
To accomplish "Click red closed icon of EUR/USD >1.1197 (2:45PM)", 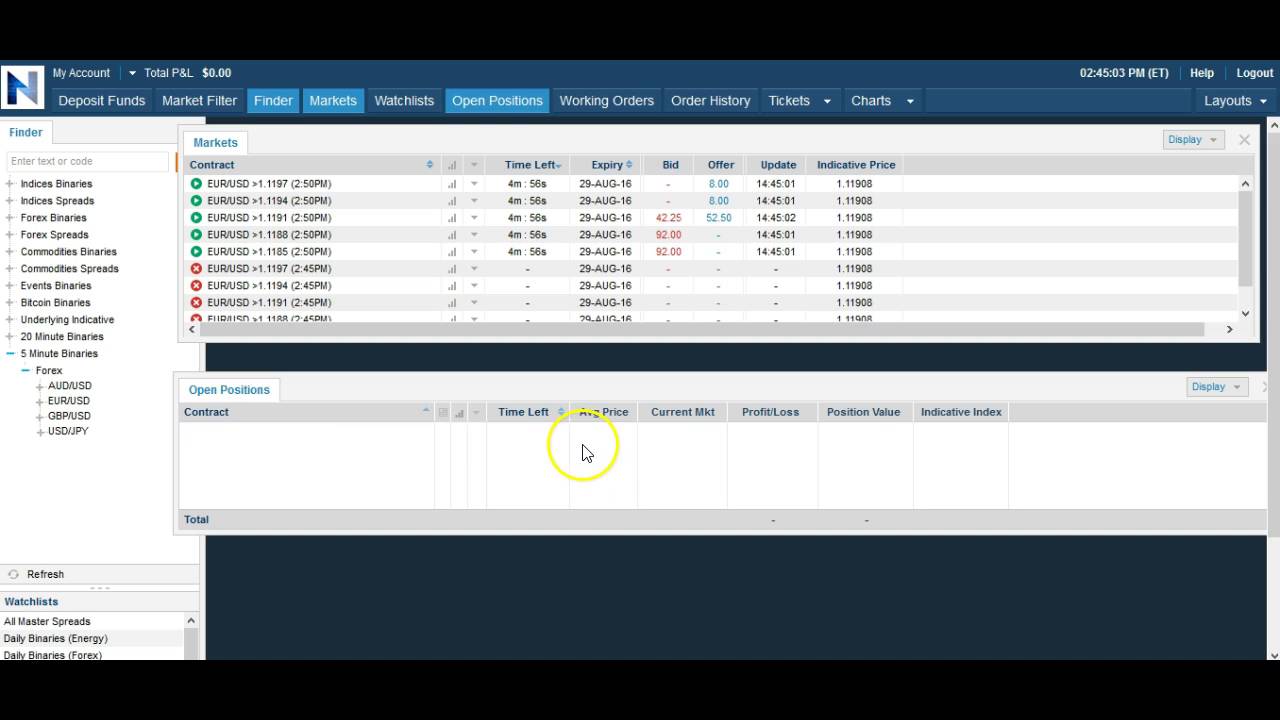I will coord(196,269).
